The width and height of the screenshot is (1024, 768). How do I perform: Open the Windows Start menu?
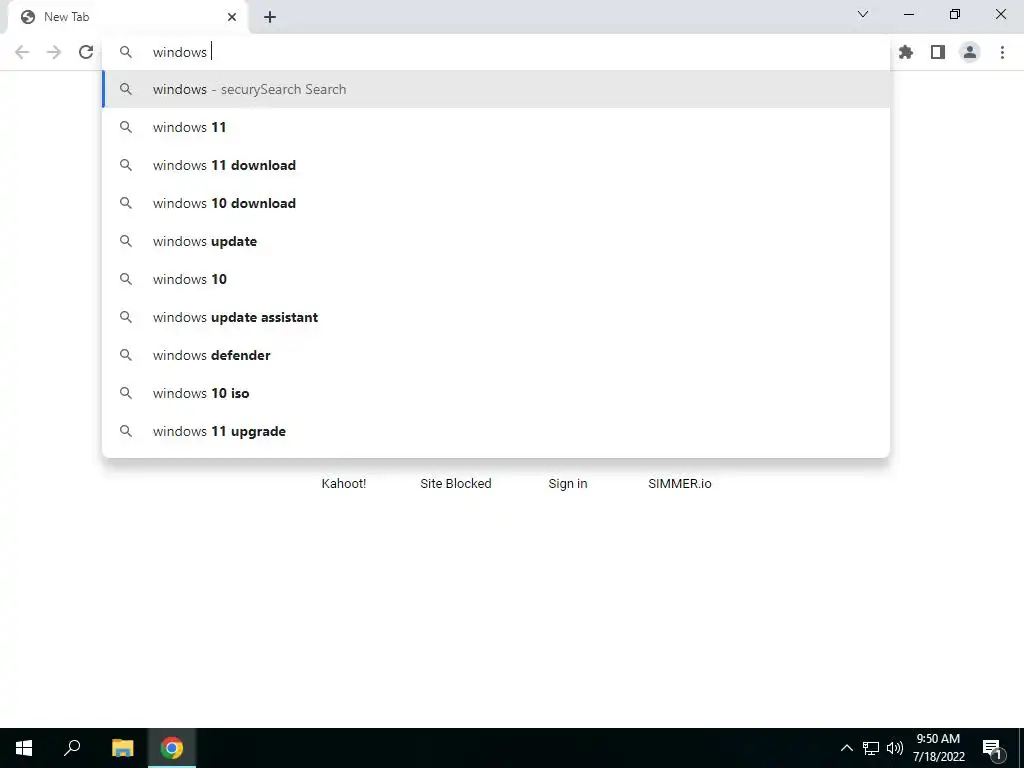(24, 748)
